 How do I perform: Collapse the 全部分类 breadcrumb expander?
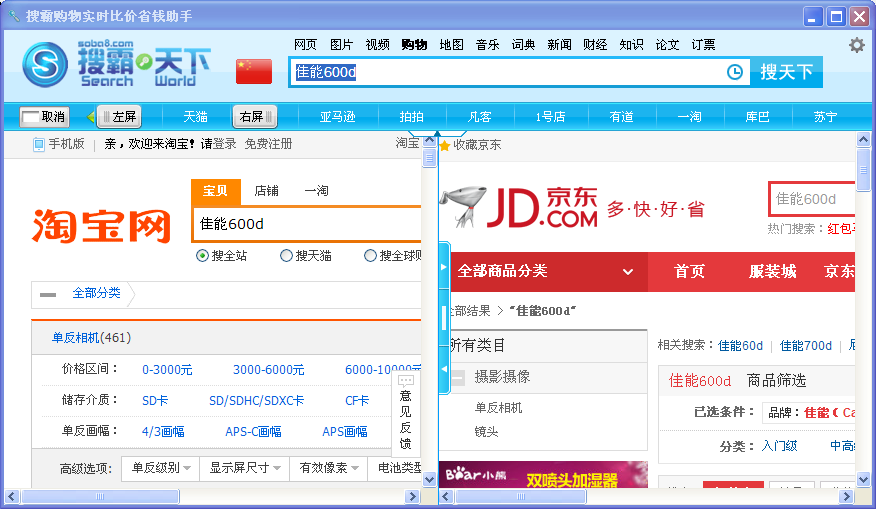tap(48, 294)
